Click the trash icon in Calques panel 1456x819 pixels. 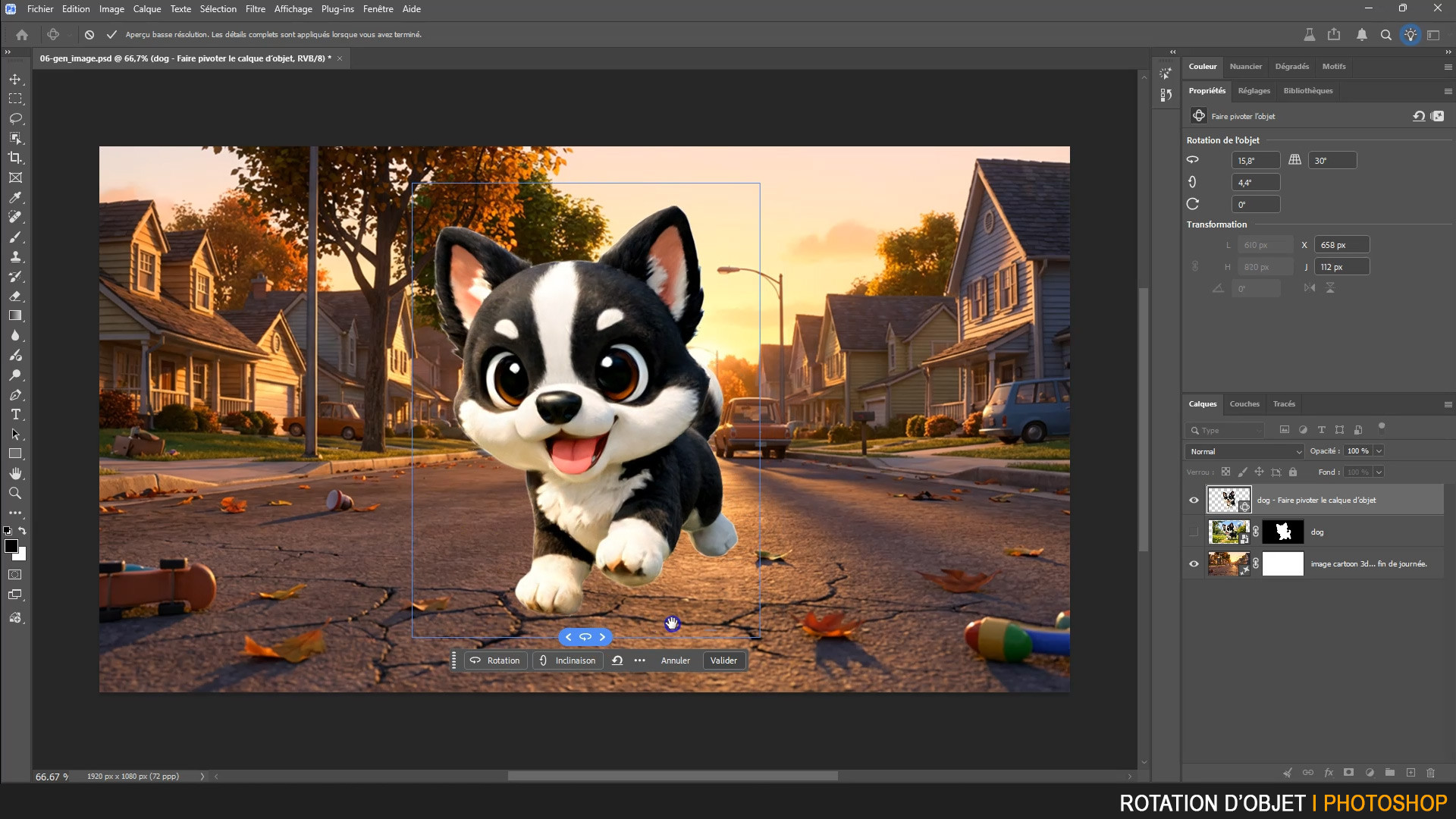(1430, 772)
